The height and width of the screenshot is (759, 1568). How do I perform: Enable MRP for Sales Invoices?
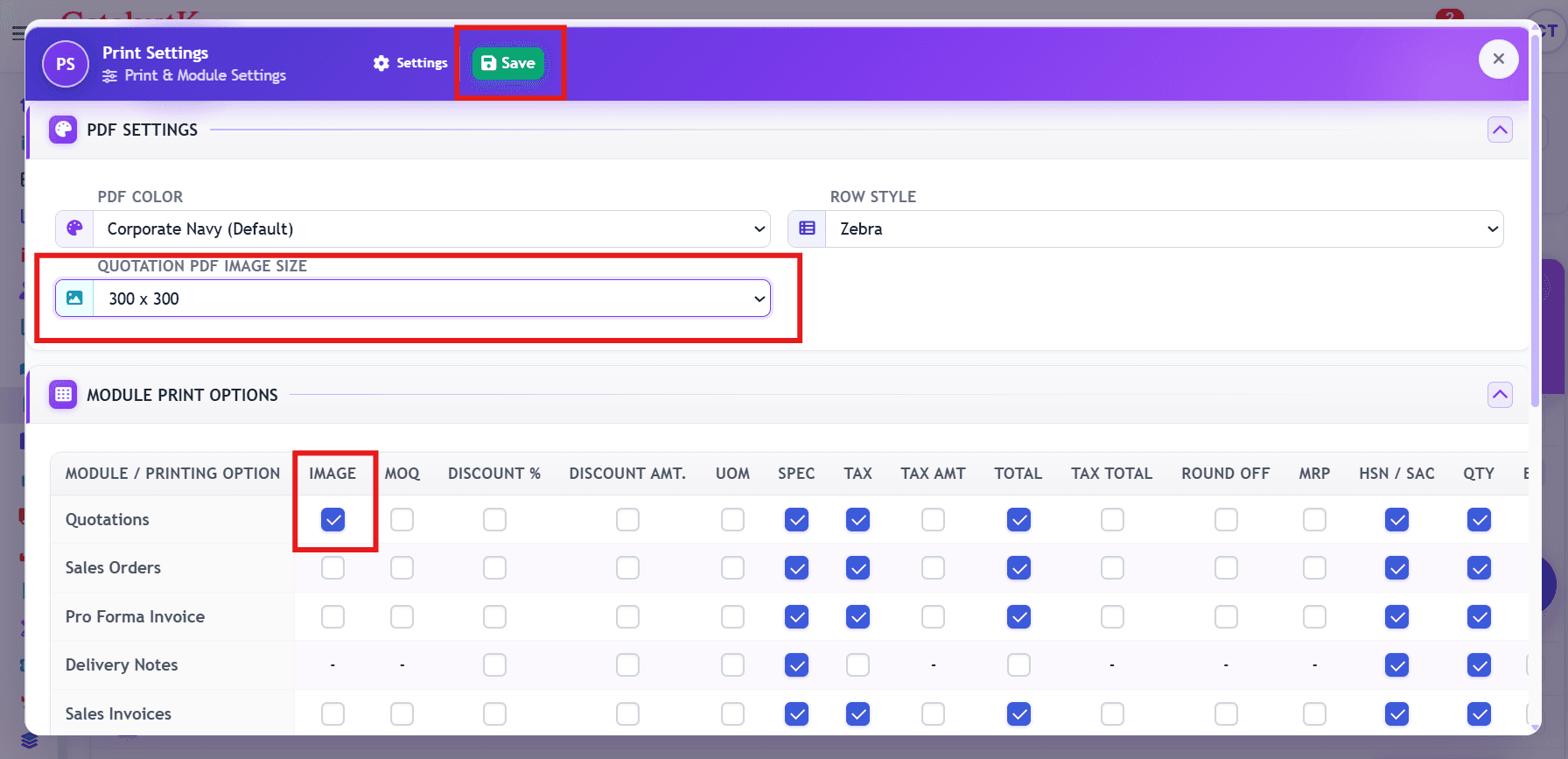pos(1314,714)
